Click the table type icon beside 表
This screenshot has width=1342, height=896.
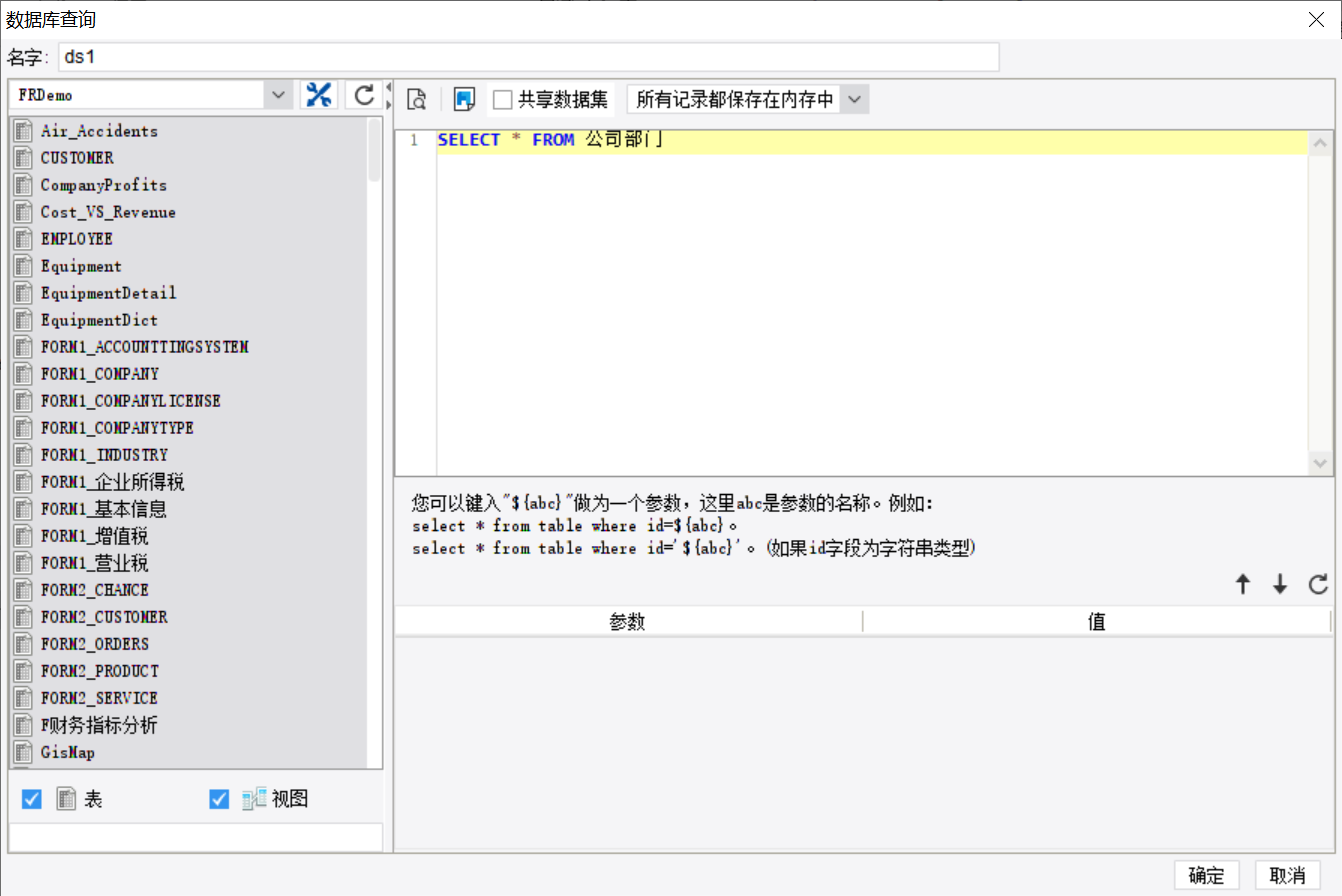65,799
